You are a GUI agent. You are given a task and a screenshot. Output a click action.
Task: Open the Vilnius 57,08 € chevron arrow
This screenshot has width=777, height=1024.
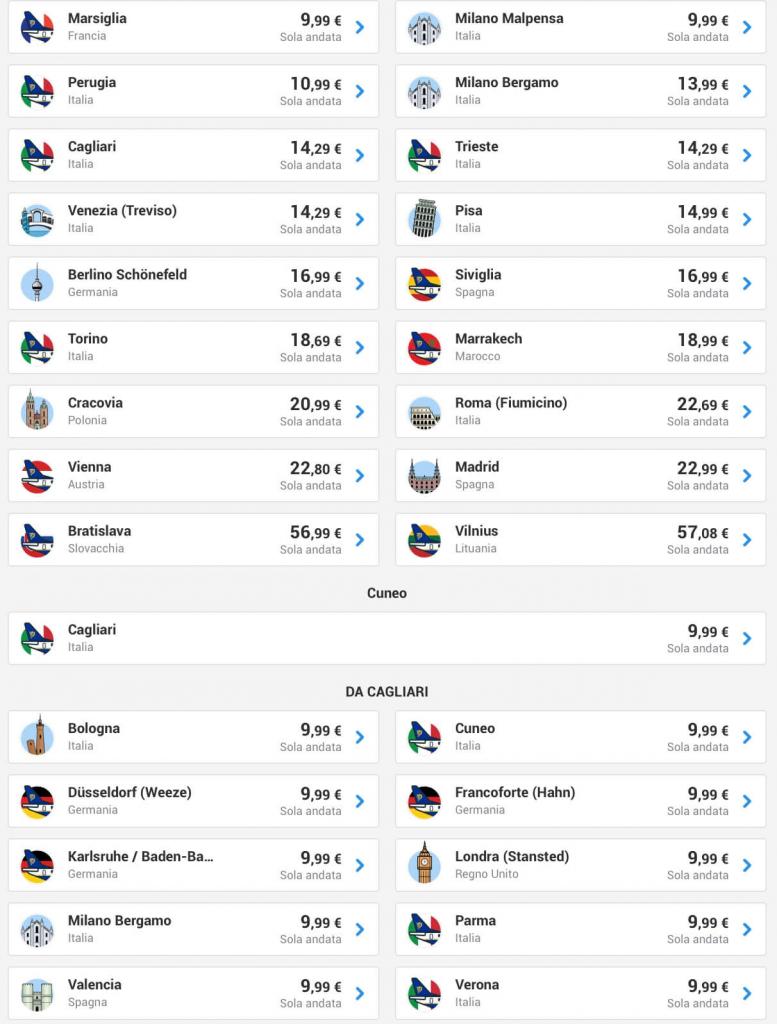point(747,539)
